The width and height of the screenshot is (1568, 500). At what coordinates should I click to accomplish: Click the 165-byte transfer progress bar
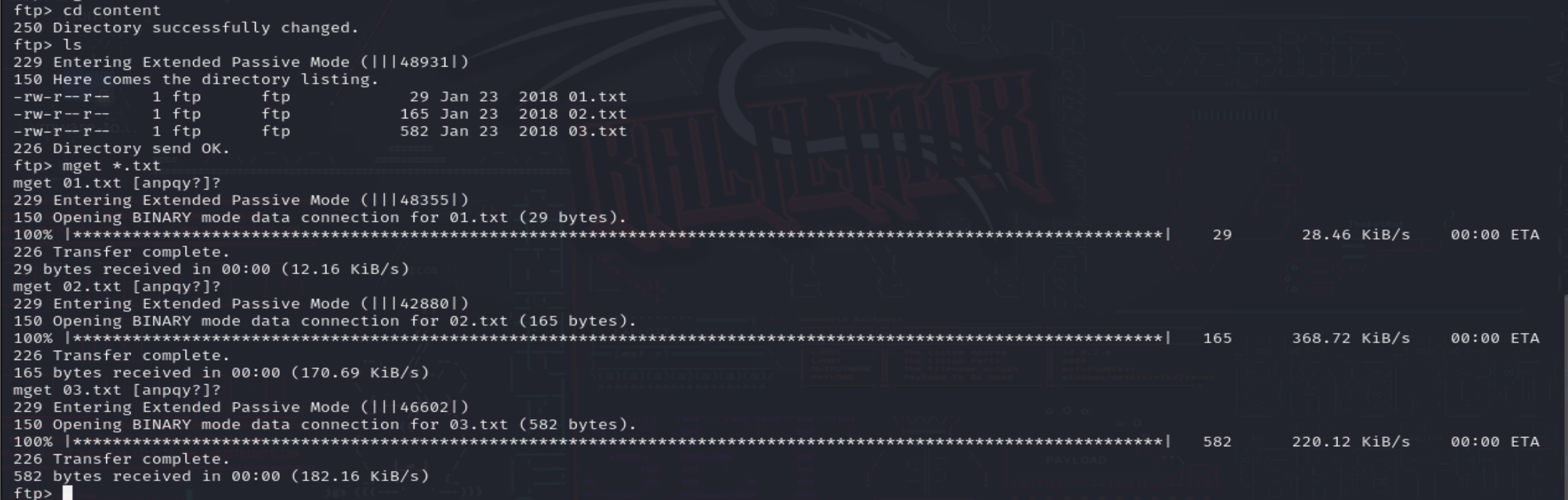(x=618, y=338)
